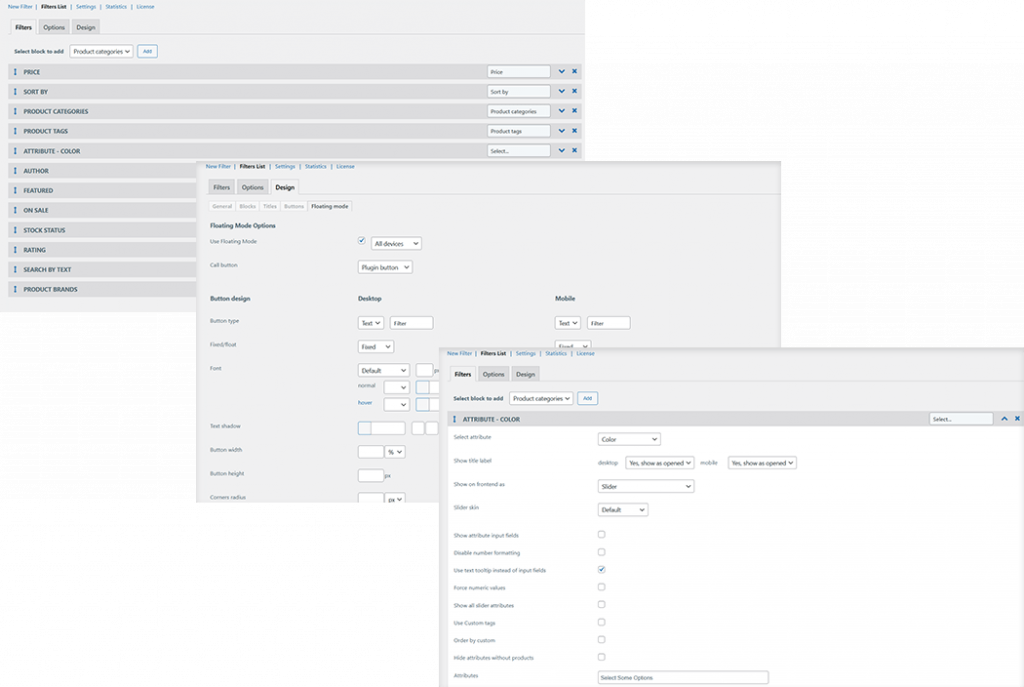Expand the SORT BY filter row chevron
The image size is (1024, 687).
point(562,91)
